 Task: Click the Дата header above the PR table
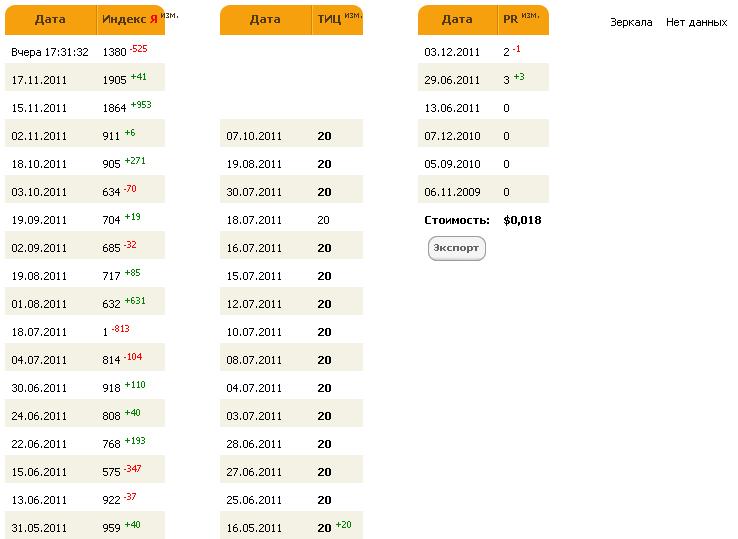pos(457,20)
